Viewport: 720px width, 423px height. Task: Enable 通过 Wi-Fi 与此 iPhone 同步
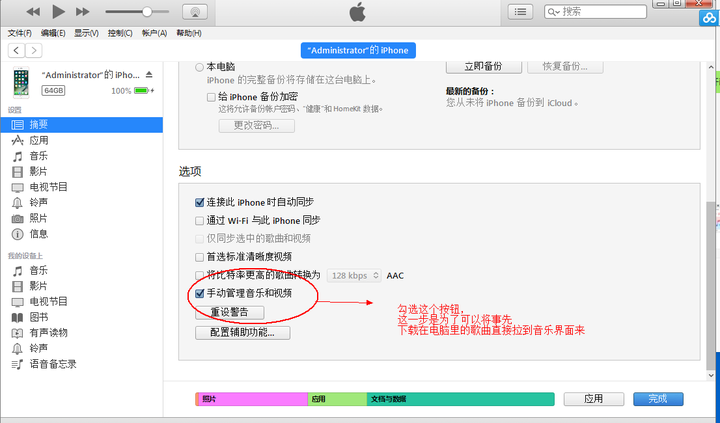[x=199, y=221]
